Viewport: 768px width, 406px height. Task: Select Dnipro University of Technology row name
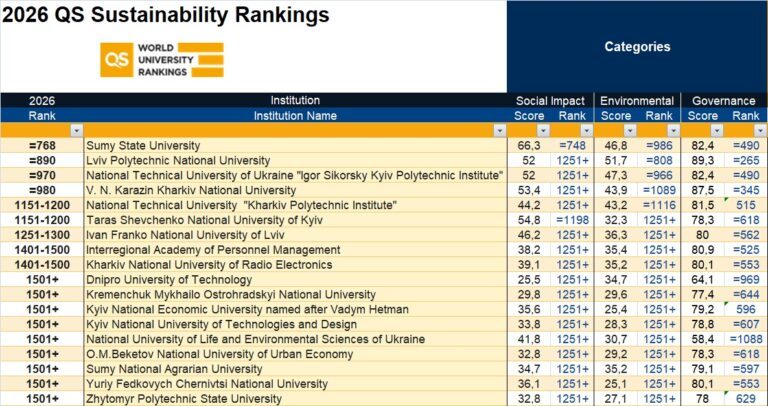coord(163,278)
